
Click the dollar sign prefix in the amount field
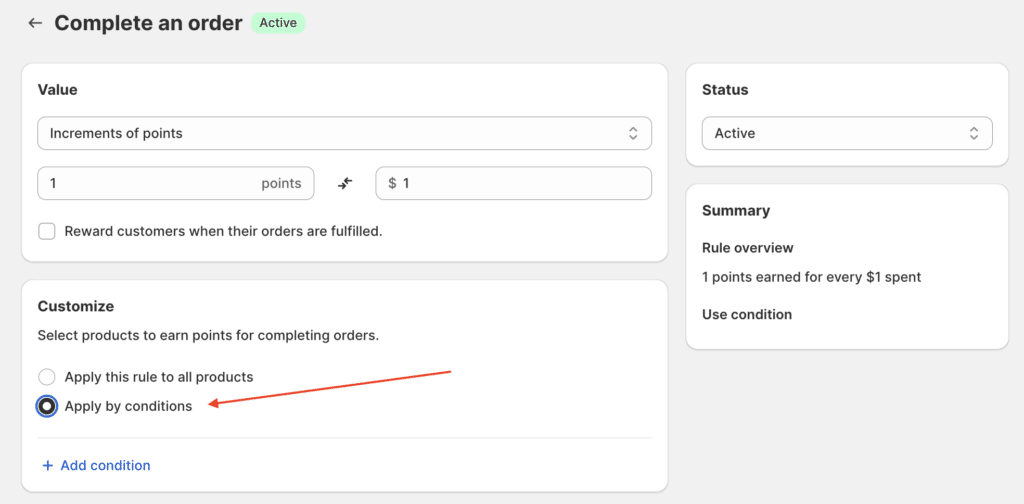click(x=392, y=183)
